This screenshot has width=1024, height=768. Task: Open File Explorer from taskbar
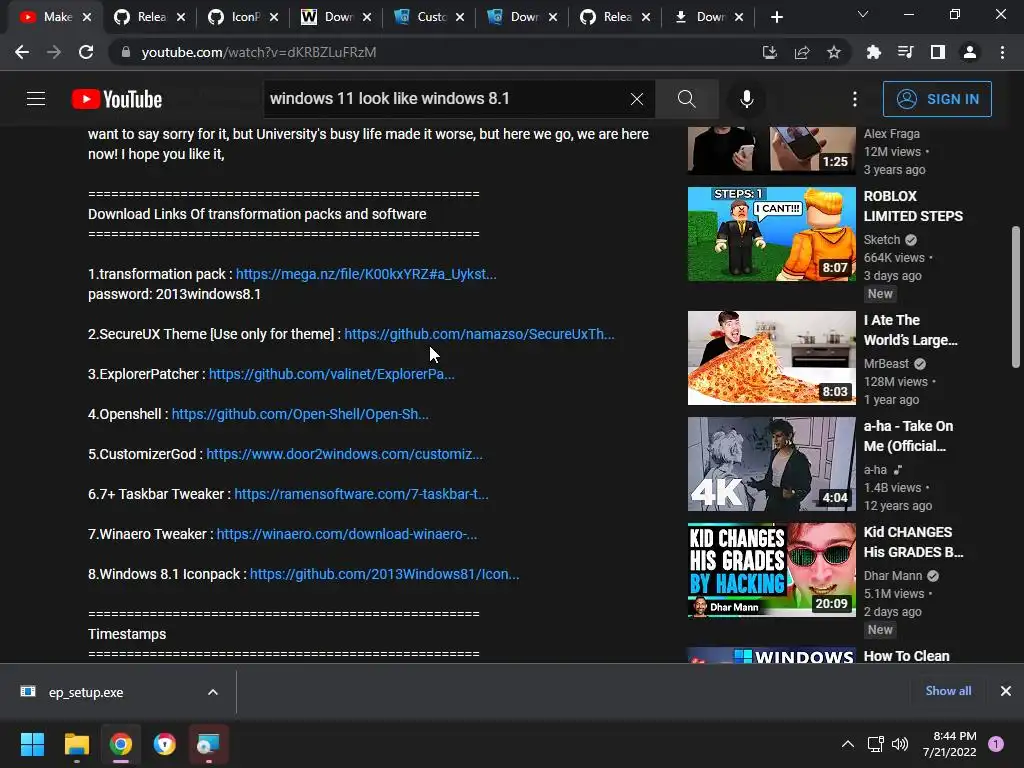76,744
